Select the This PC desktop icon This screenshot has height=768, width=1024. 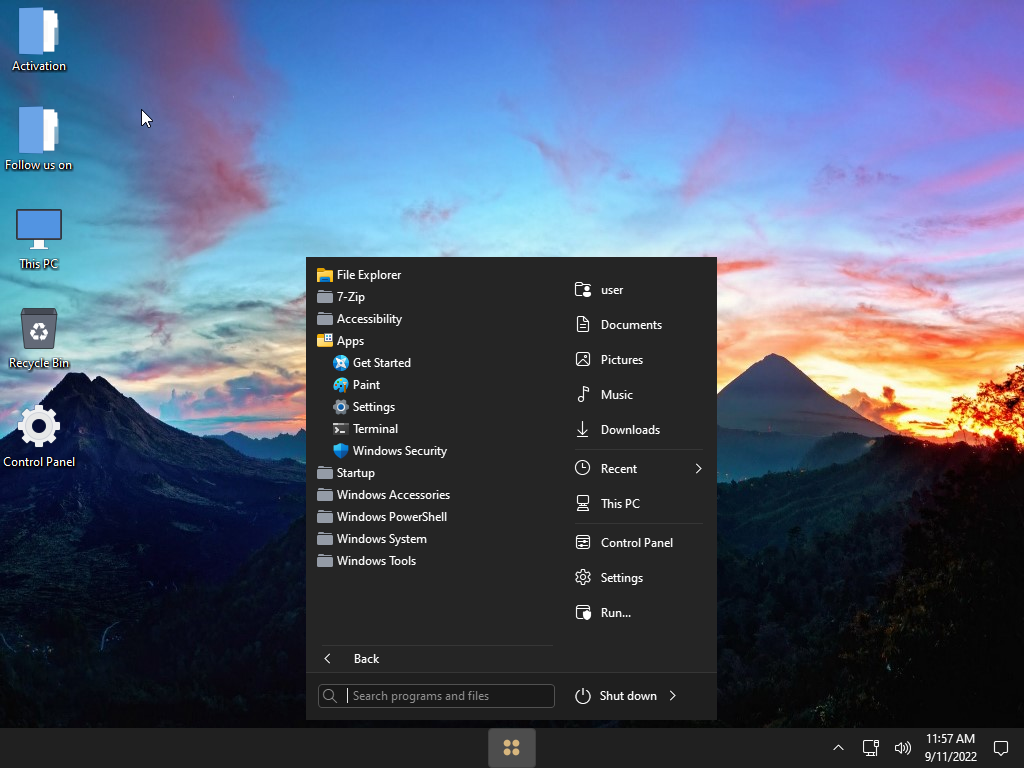pos(39,238)
